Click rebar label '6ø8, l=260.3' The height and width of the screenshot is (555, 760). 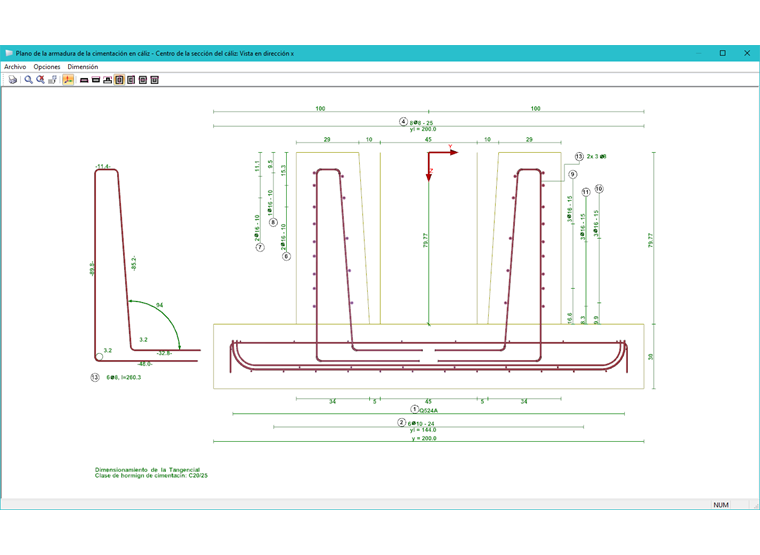[124, 378]
